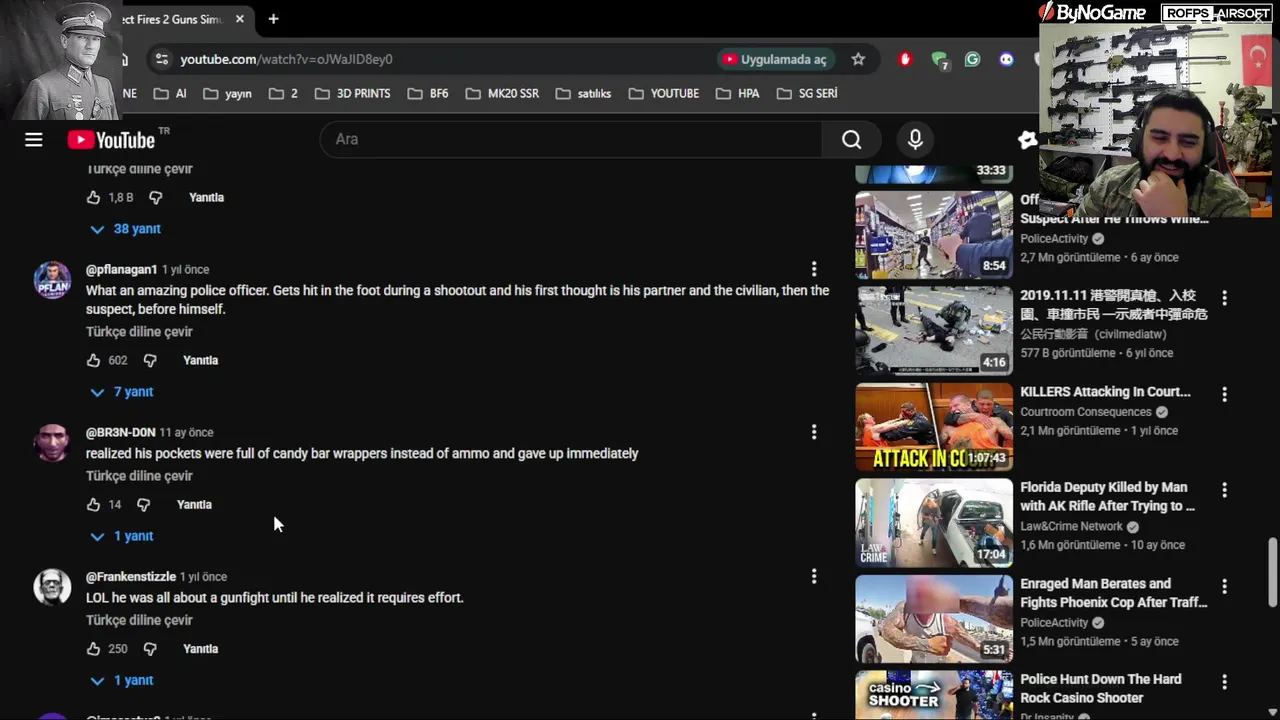Viewport: 1280px width, 720px height.
Task: Click the red extension icon in the toolbar
Action: point(905,59)
